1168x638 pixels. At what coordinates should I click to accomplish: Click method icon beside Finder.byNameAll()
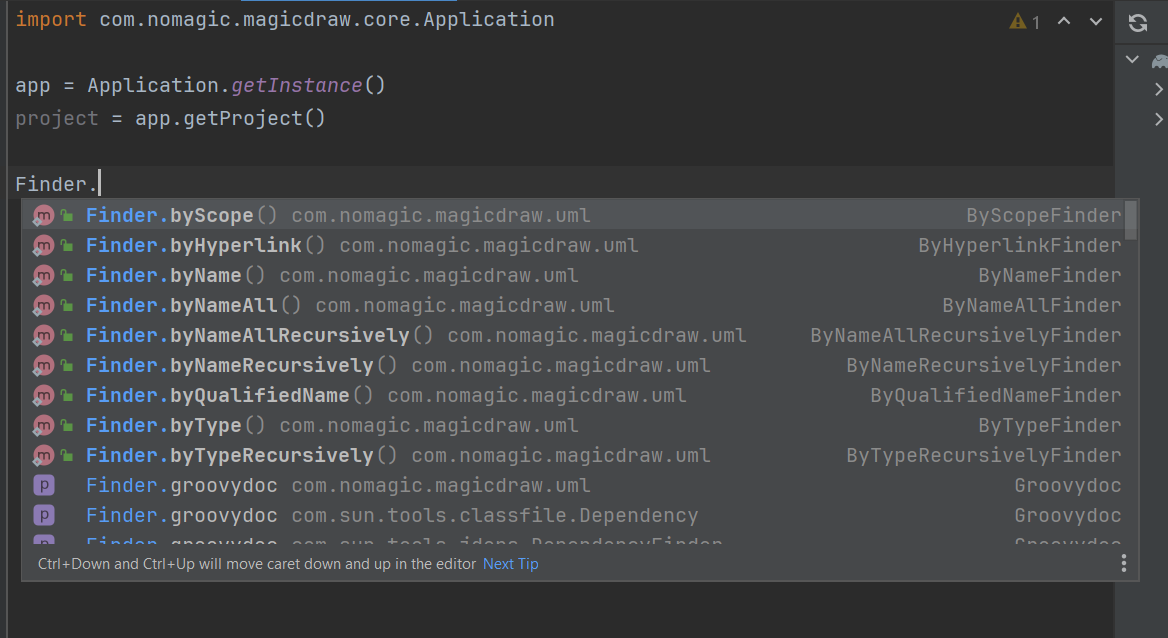43,306
